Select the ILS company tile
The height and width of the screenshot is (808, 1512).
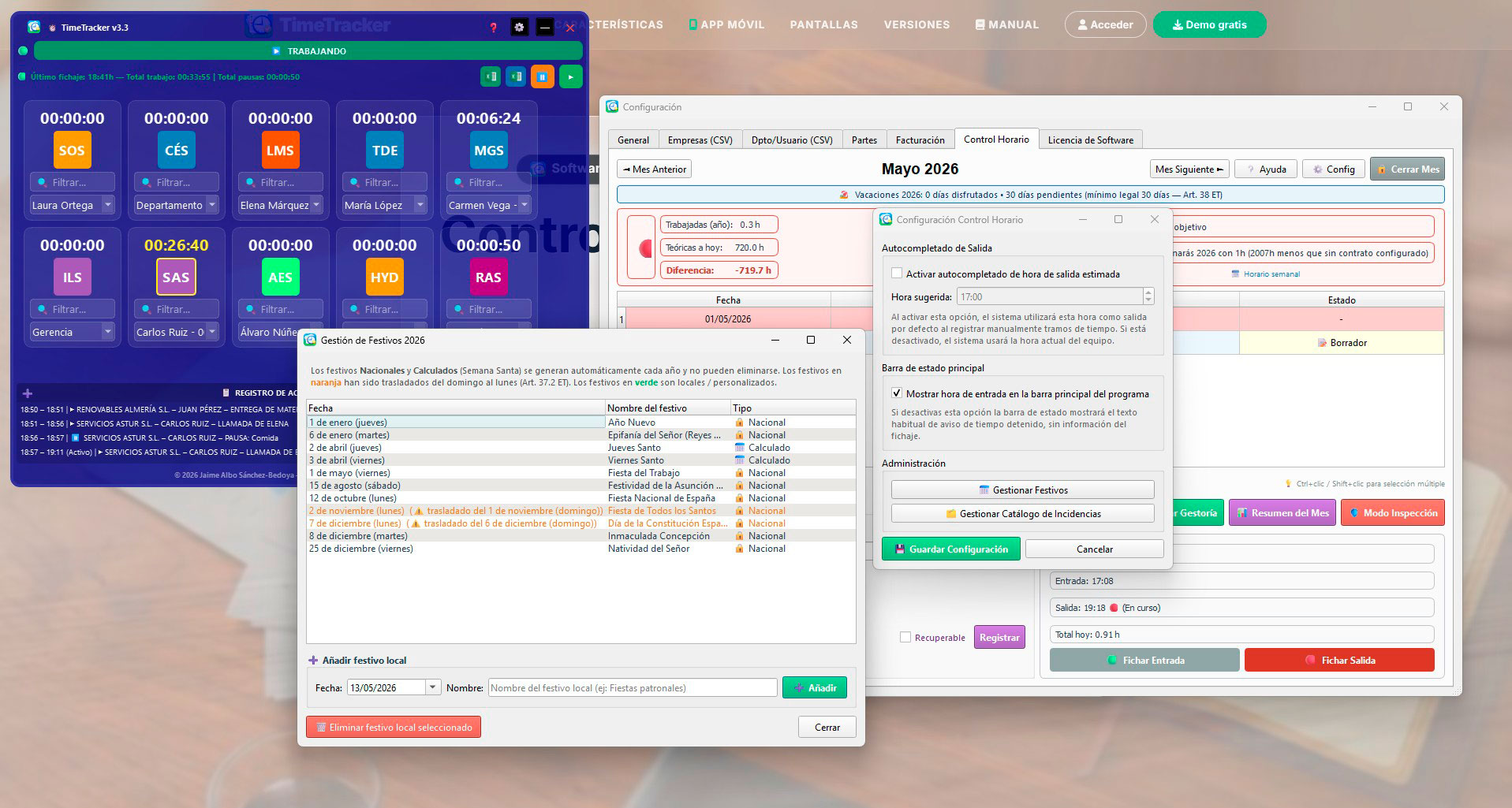[72, 277]
